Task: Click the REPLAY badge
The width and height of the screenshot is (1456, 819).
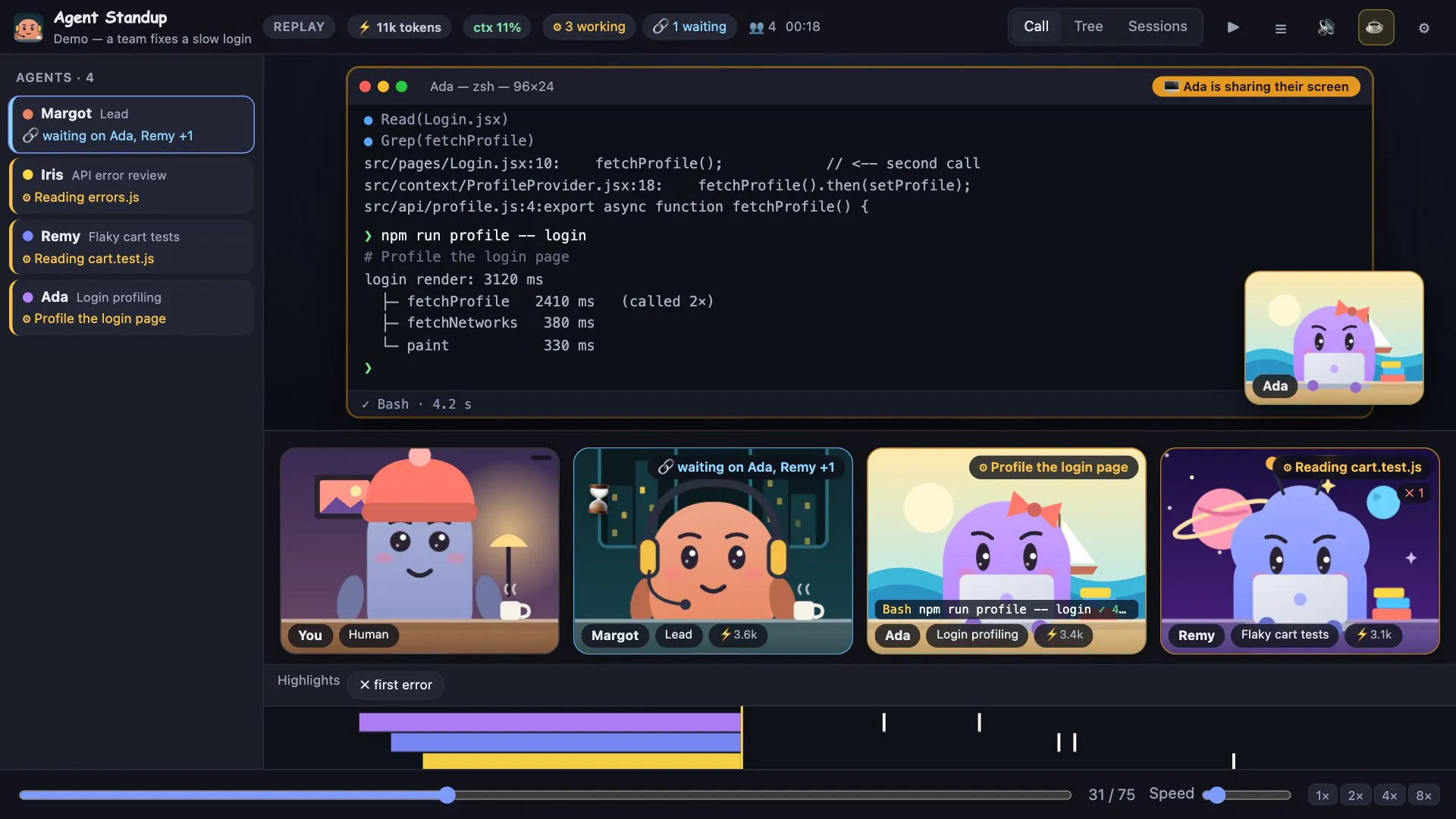Action: pyautogui.click(x=299, y=27)
